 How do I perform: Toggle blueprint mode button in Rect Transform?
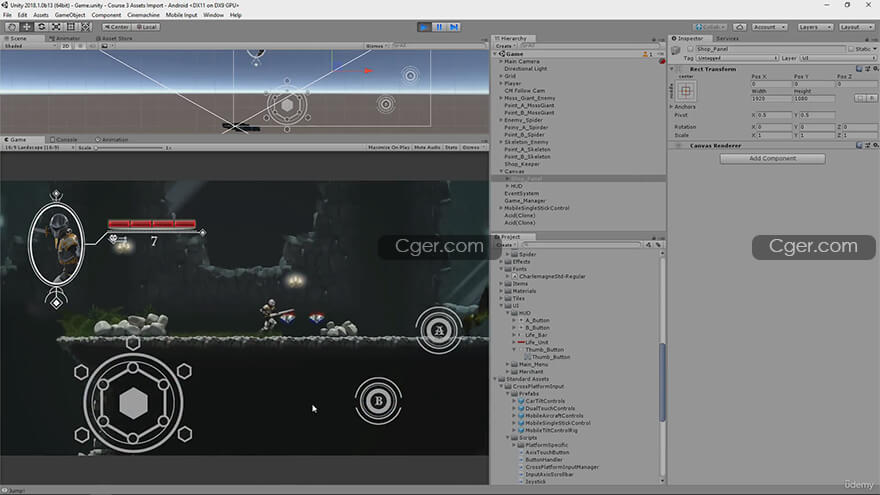(860, 98)
